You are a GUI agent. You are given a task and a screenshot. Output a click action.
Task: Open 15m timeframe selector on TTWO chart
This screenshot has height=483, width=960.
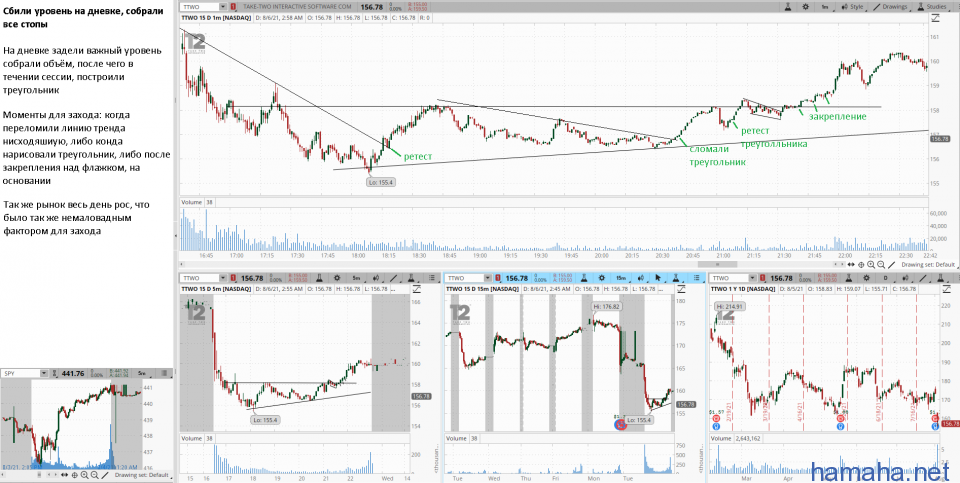tap(621, 279)
